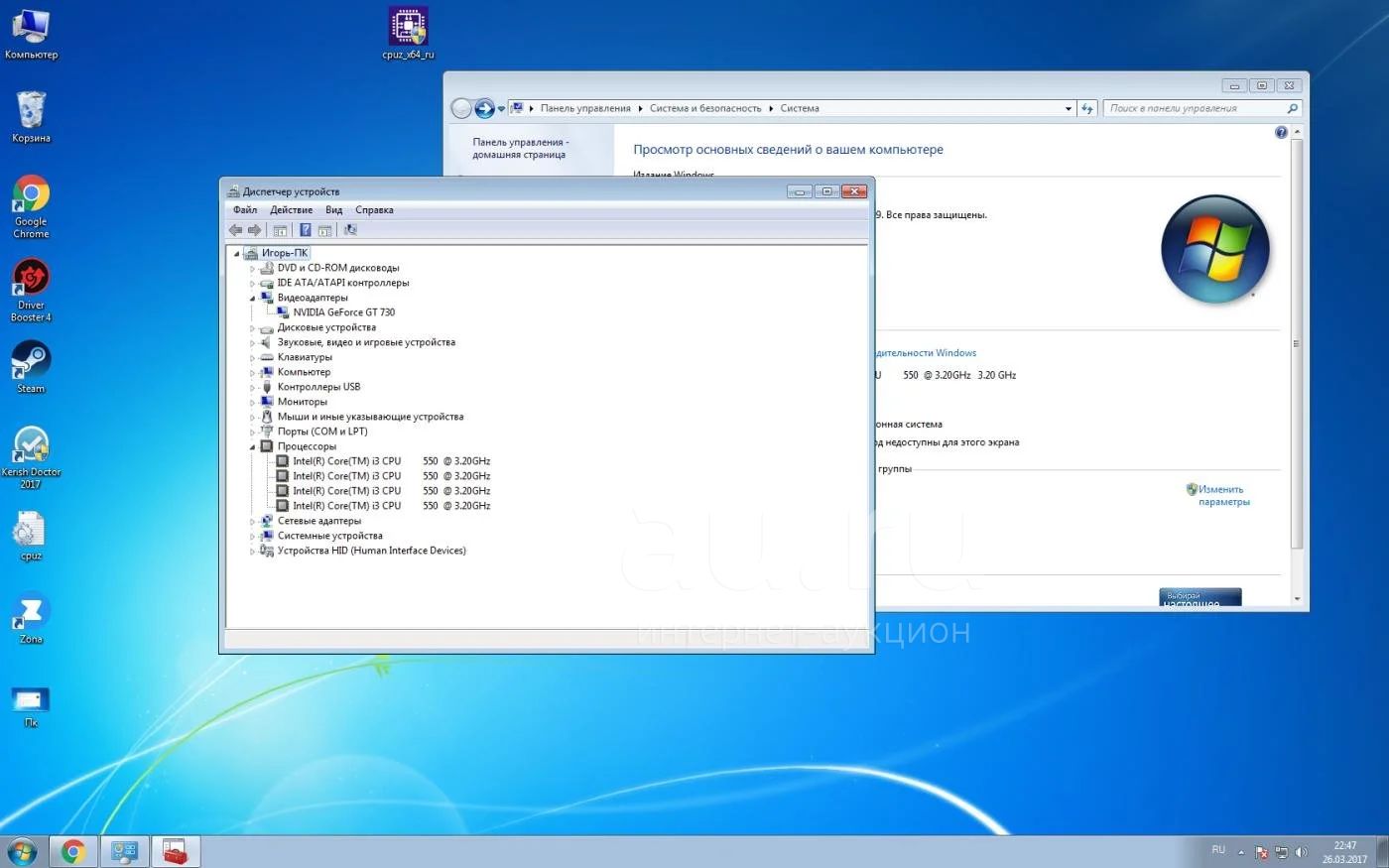This screenshot has height=868, width=1389.
Task: Click Windows experience index link in System window
Action: 927,353
